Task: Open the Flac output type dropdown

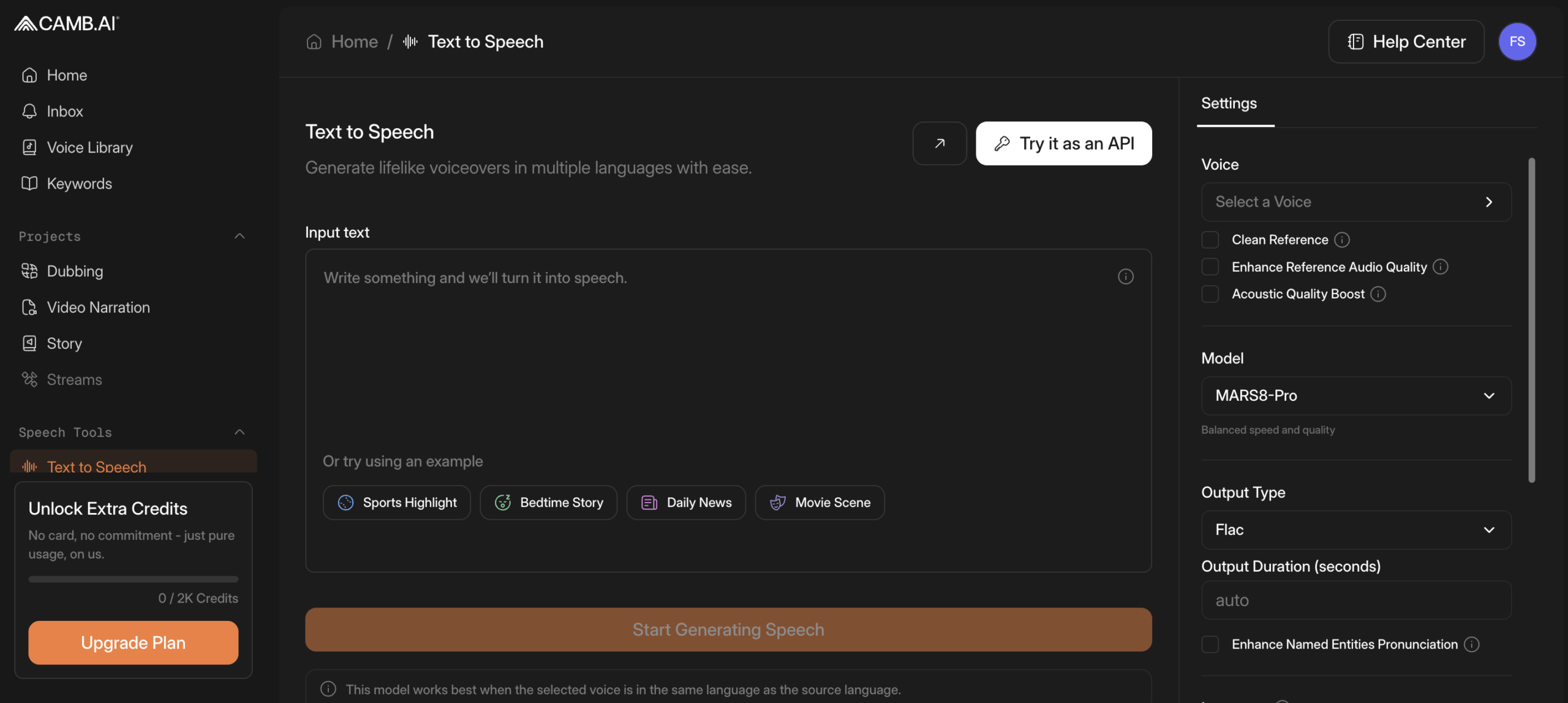Action: tap(1355, 530)
